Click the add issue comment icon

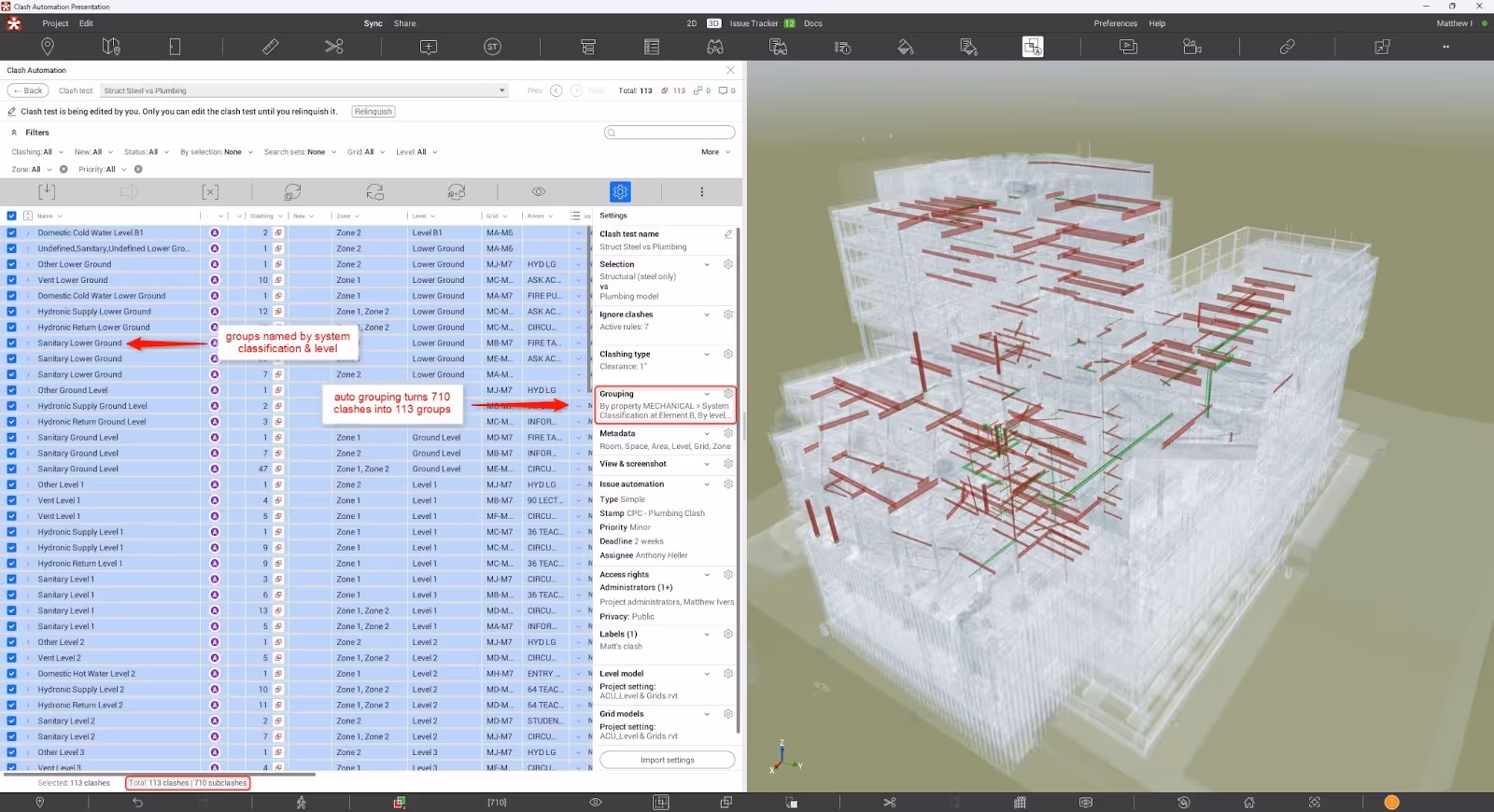click(x=429, y=47)
